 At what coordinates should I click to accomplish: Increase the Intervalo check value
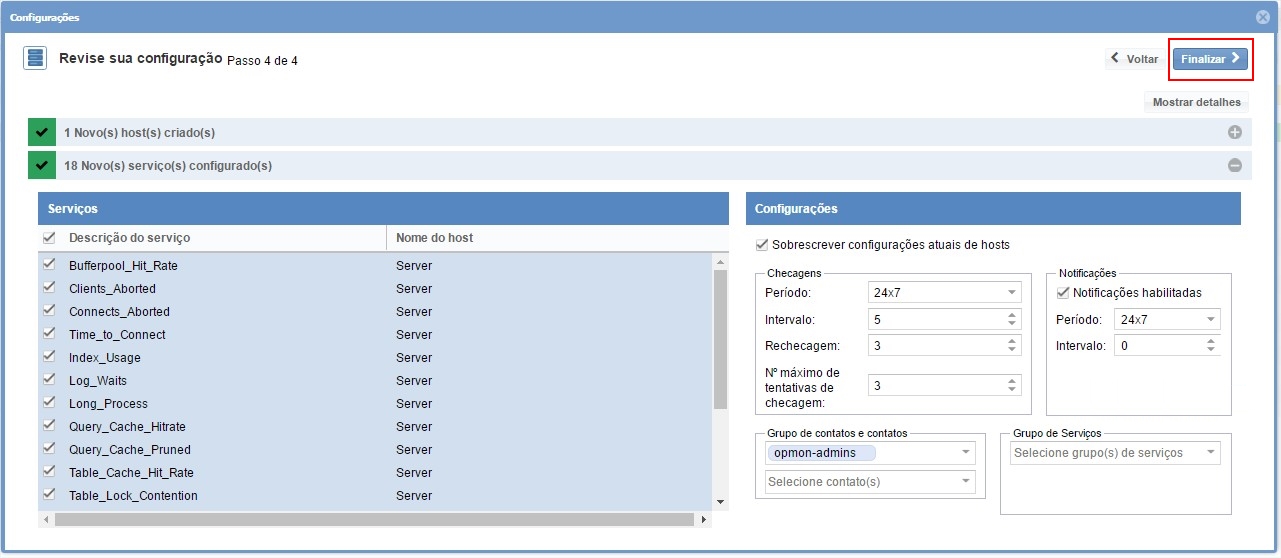point(1012,315)
